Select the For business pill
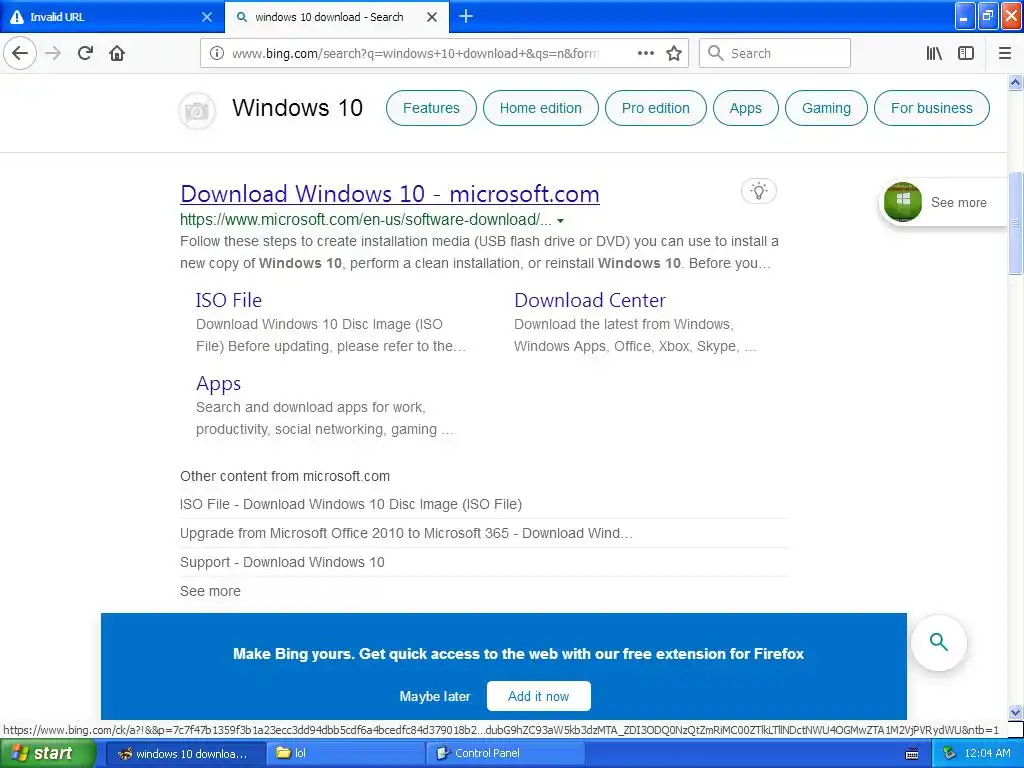The image size is (1024, 768). [931, 108]
